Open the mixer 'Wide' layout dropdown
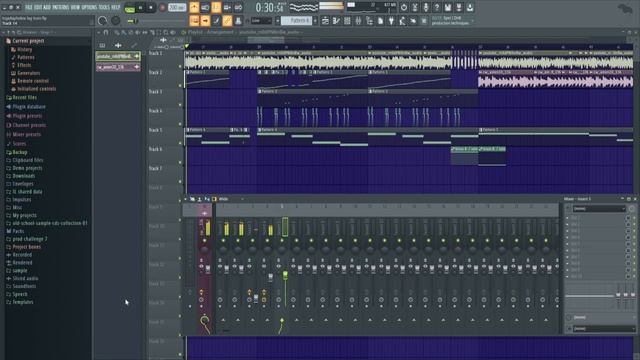The height and width of the screenshot is (360, 640). pyautogui.click(x=231, y=199)
